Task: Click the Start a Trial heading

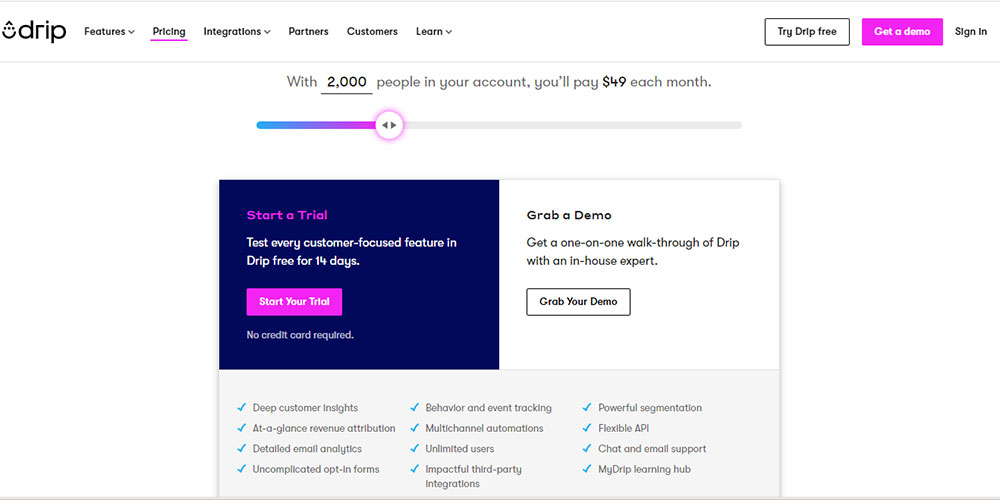Action: [287, 215]
